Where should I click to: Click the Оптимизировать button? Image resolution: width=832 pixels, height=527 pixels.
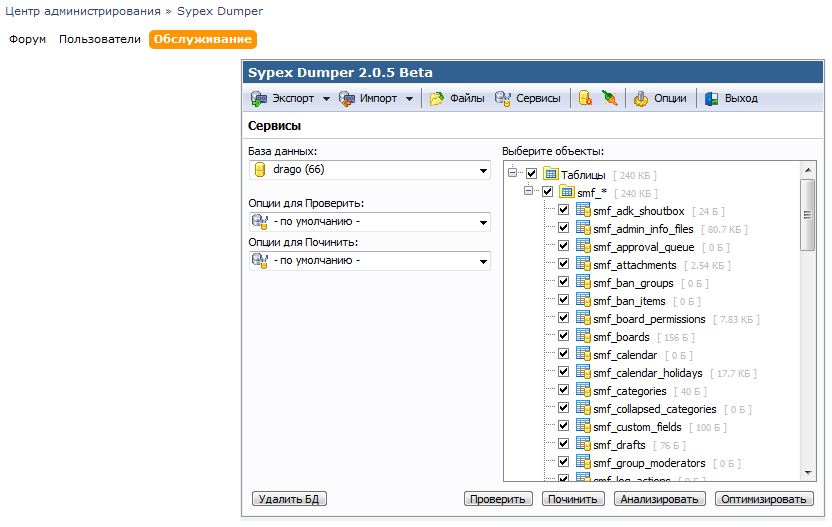pyautogui.click(x=766, y=499)
